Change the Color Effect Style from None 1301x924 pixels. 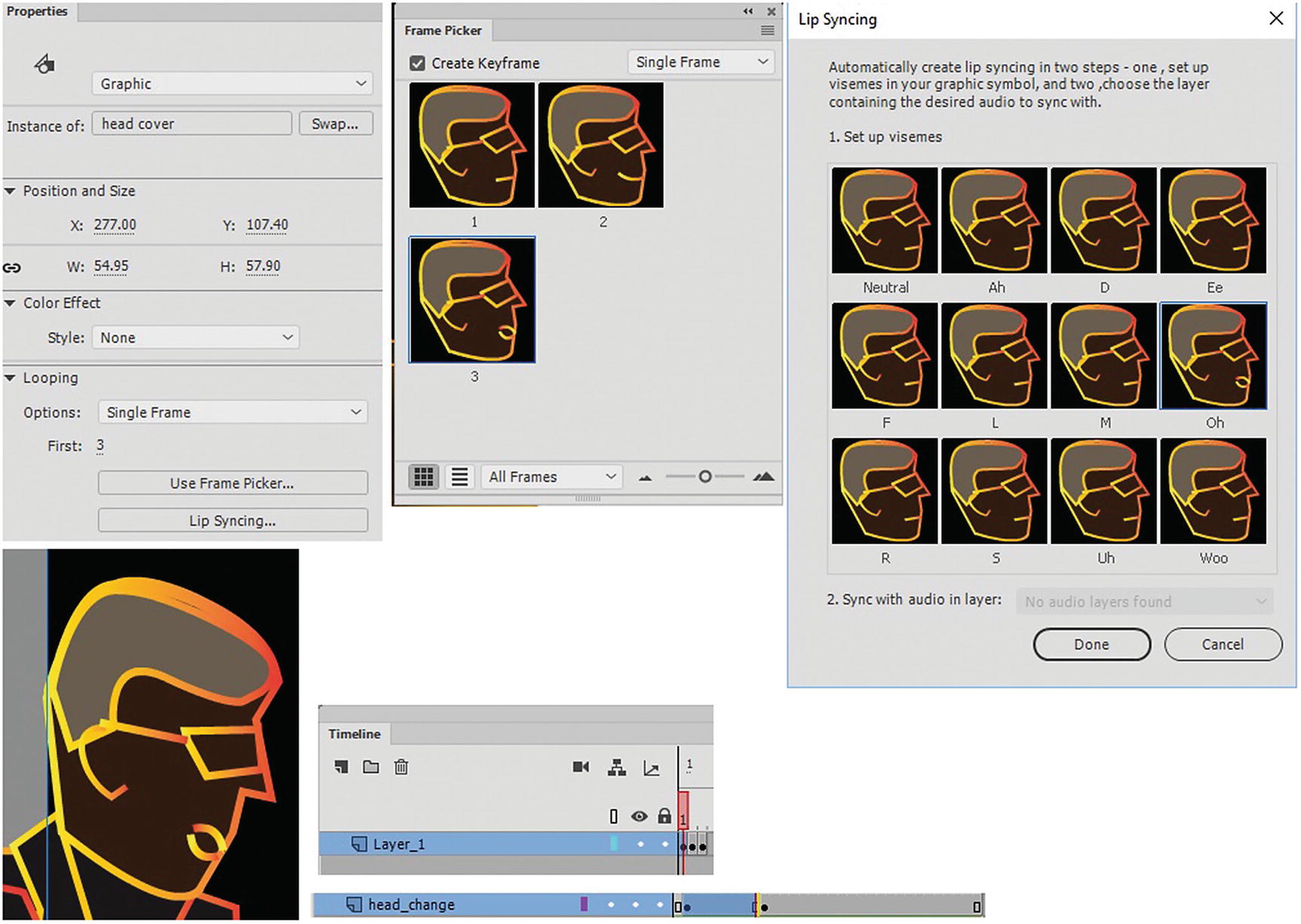(195, 337)
